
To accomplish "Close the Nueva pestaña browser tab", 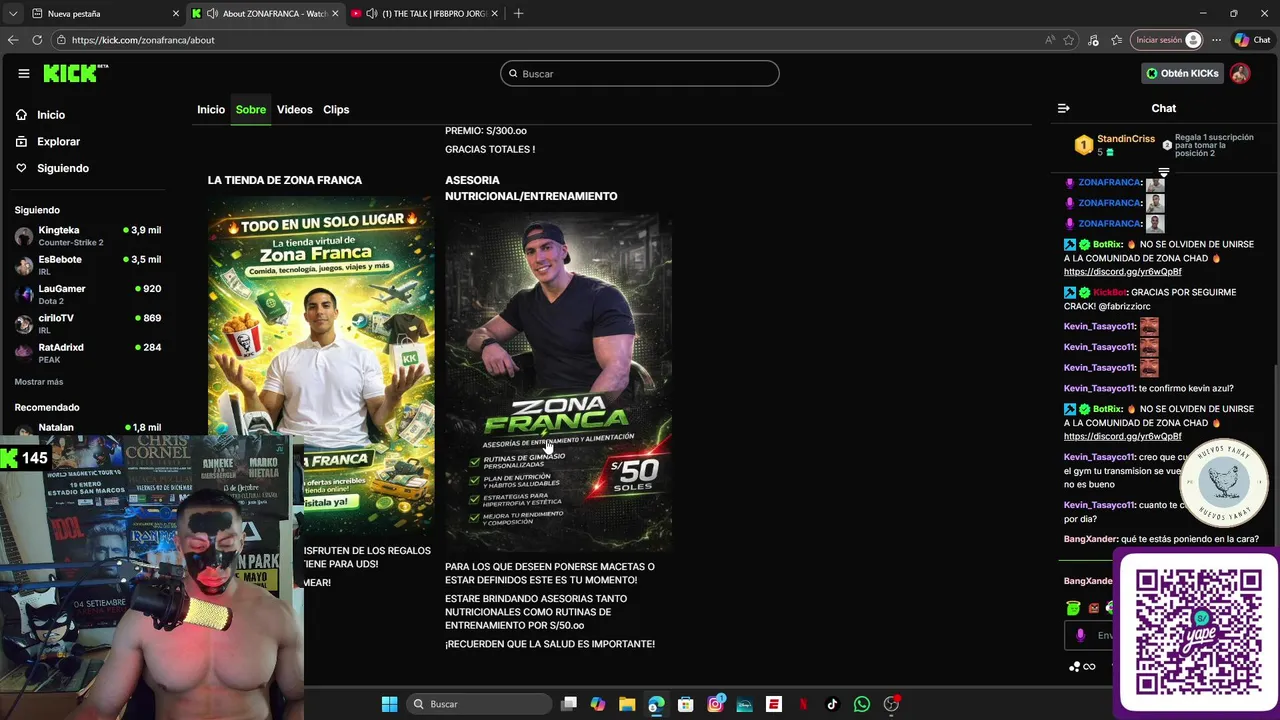I will (176, 14).
